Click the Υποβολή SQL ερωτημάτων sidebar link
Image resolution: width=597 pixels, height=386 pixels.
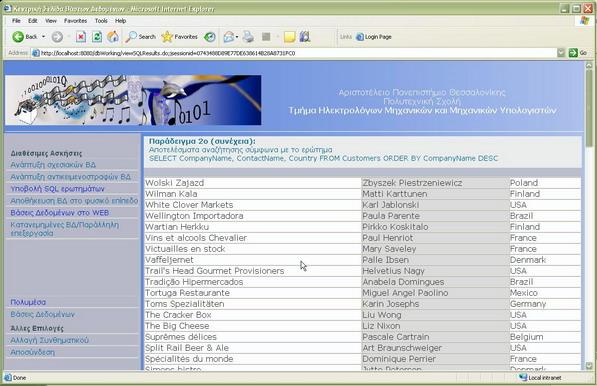click(x=57, y=188)
